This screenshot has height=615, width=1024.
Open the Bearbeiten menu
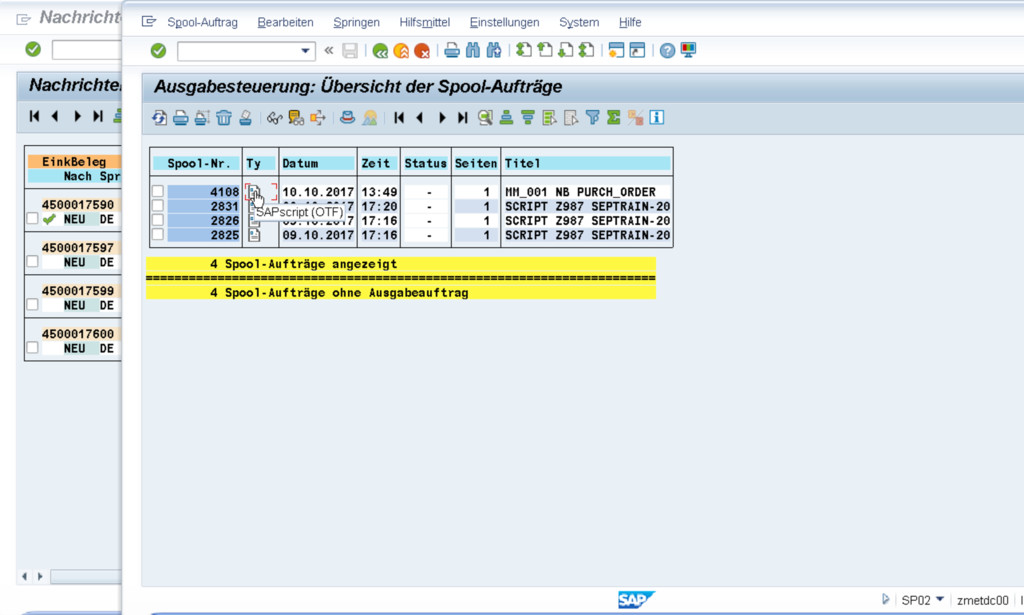pos(285,22)
